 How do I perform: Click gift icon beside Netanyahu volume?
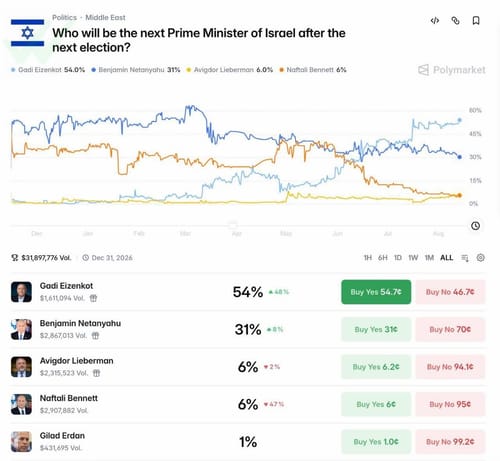point(95,335)
